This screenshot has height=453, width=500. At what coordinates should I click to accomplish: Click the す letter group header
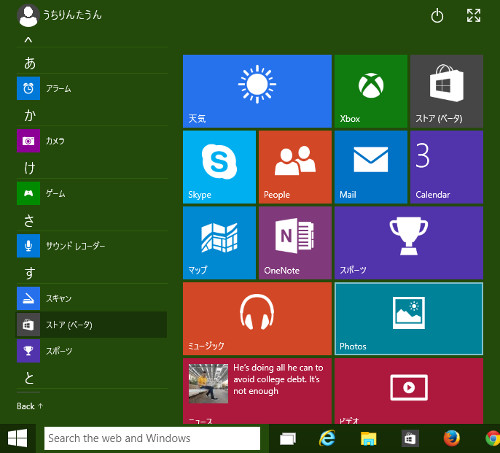click(30, 273)
